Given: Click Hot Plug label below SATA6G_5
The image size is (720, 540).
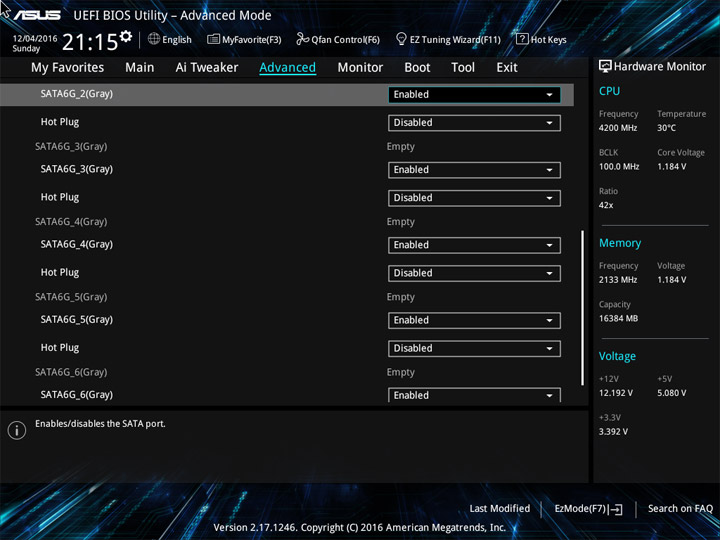Looking at the screenshot, I should point(60,348).
